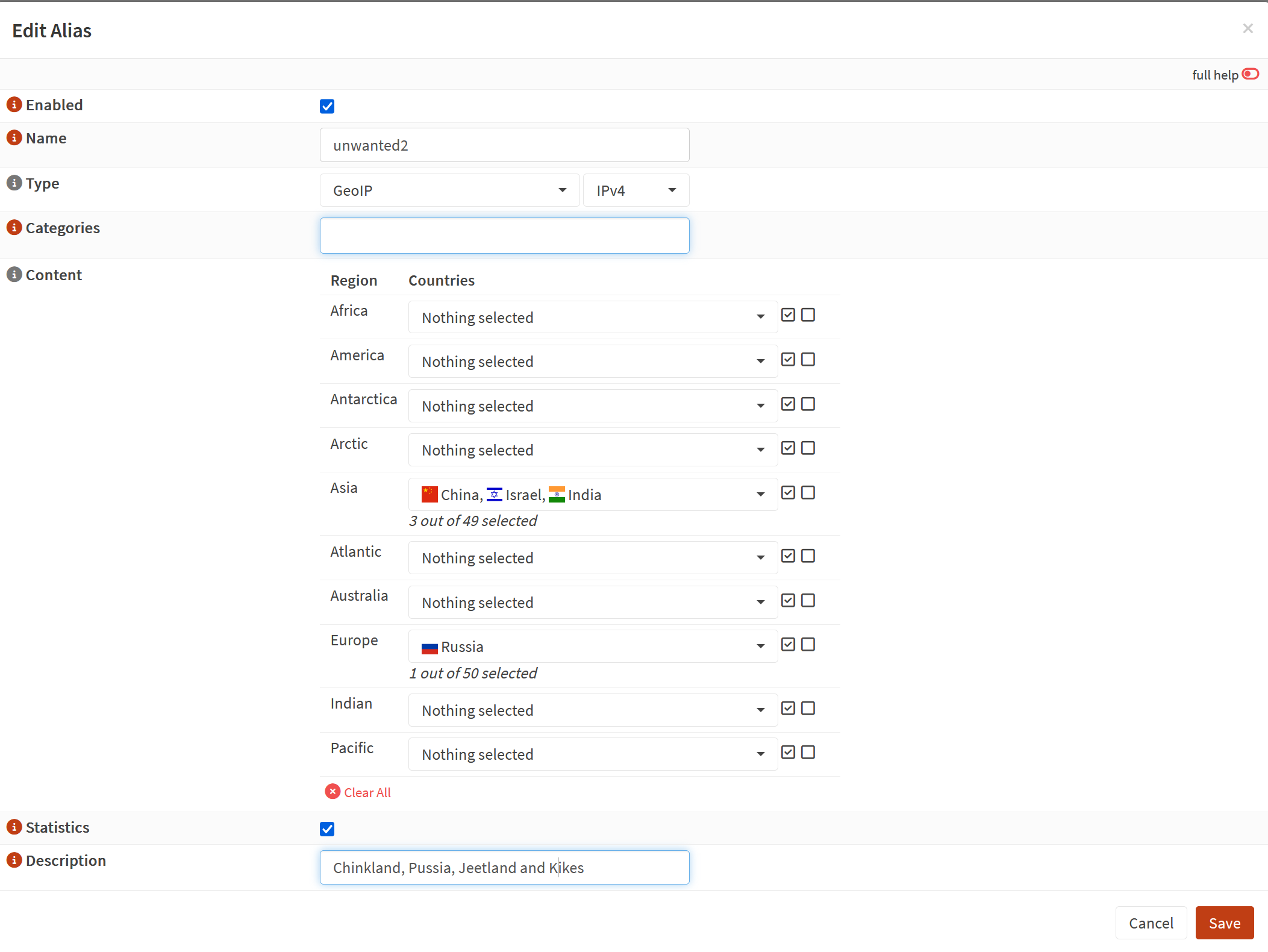Viewport: 1268px width, 952px height.
Task: Click the Categories input field
Action: click(x=504, y=236)
